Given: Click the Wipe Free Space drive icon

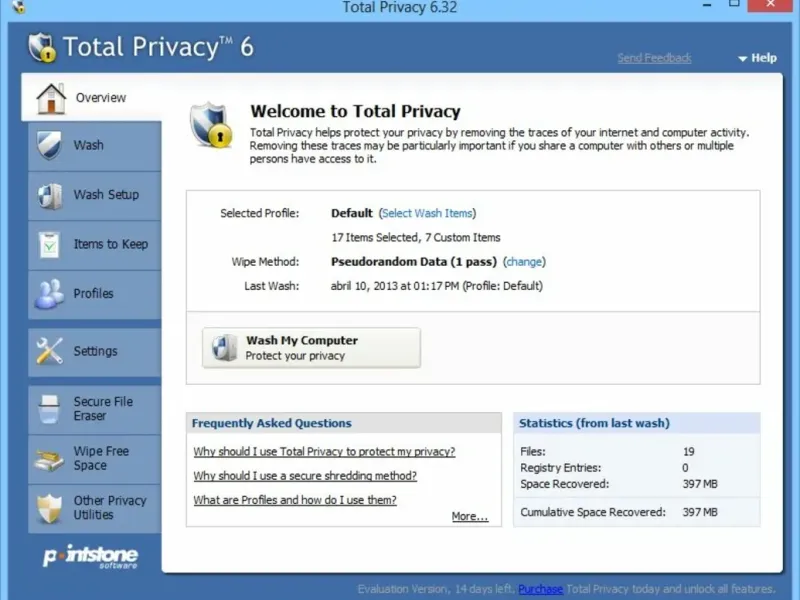Looking at the screenshot, I should click(49, 458).
